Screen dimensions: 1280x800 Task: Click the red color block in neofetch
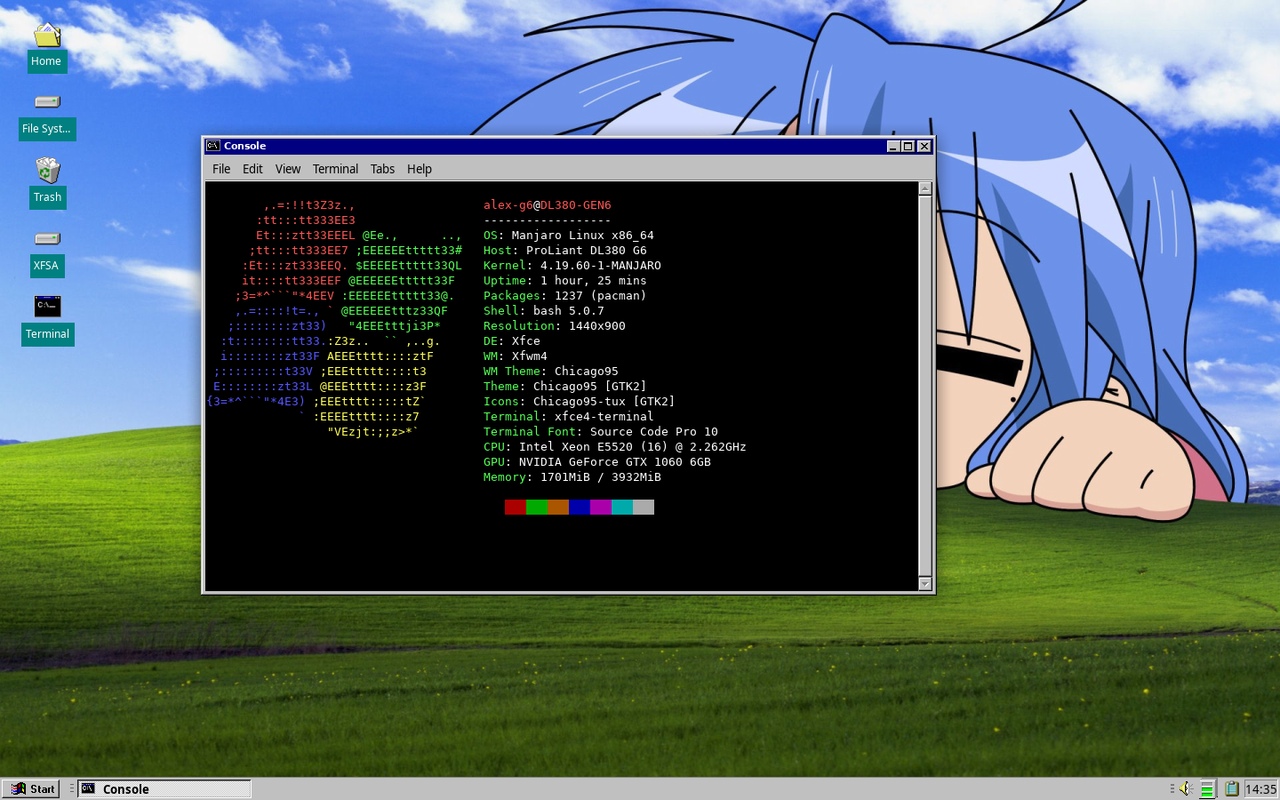(515, 507)
